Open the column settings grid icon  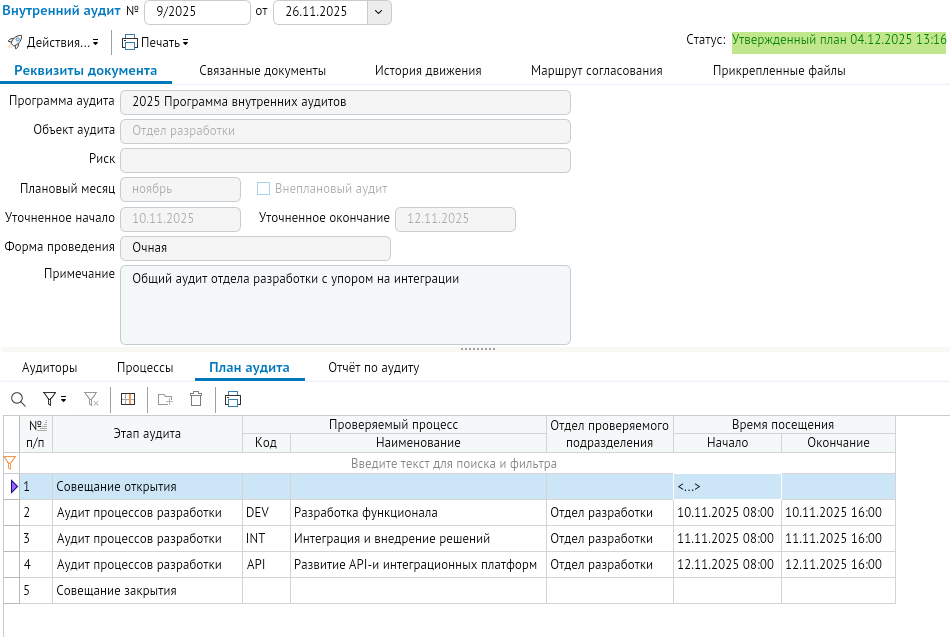coord(128,399)
